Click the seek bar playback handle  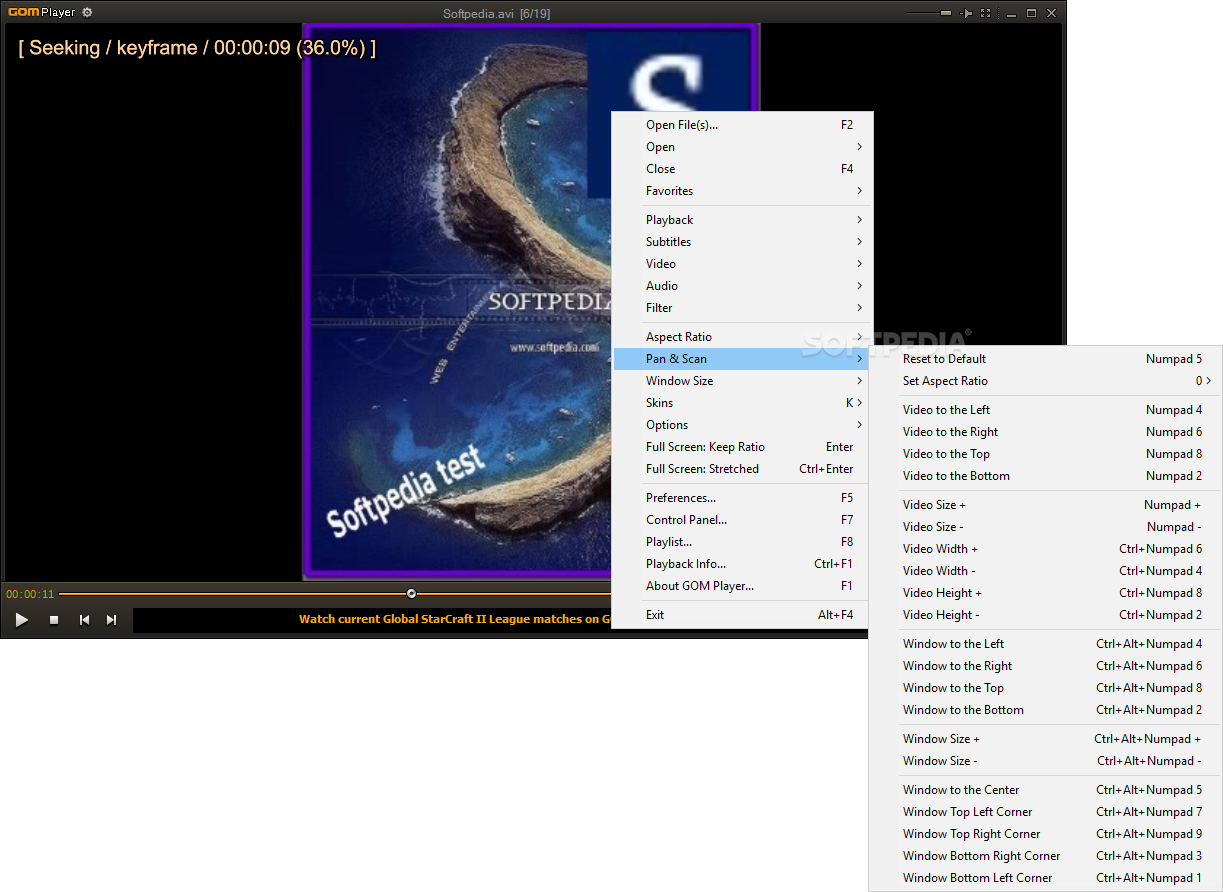coord(411,594)
